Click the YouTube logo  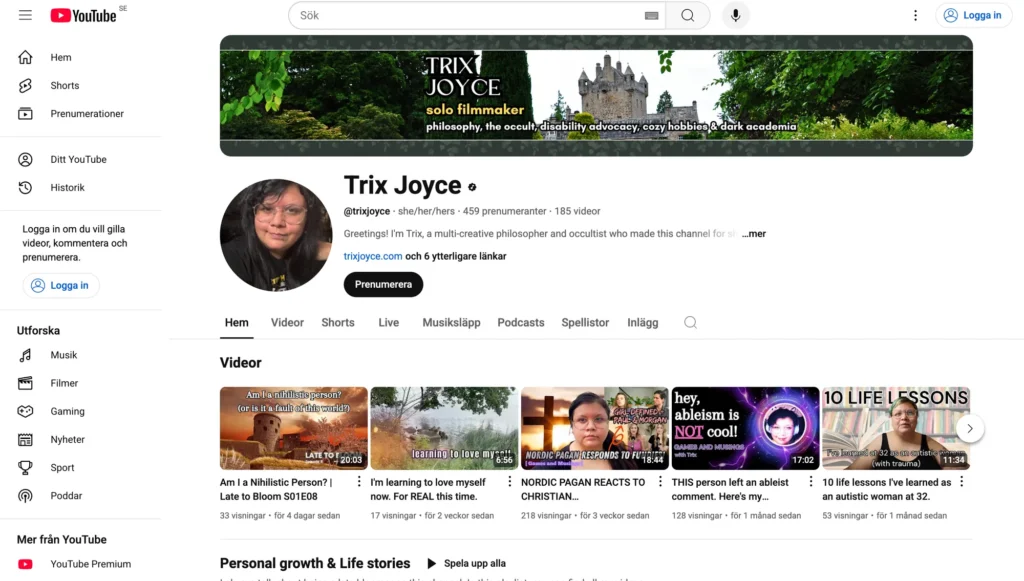[84, 15]
